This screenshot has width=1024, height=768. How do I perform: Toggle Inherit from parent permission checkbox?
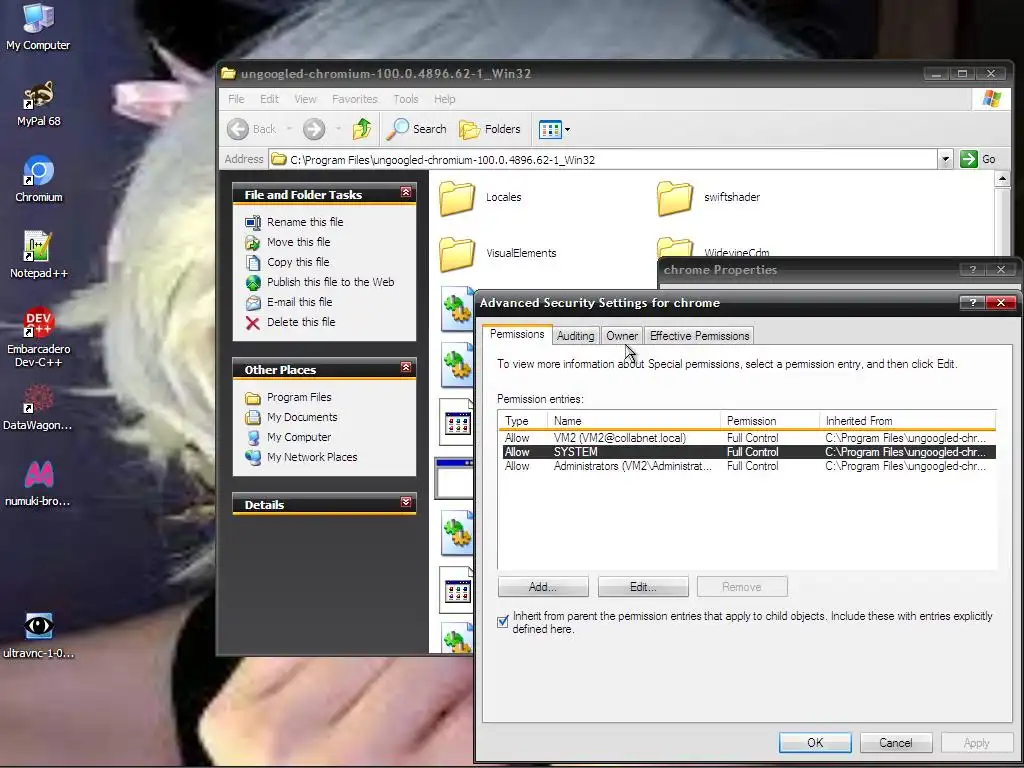pos(503,622)
